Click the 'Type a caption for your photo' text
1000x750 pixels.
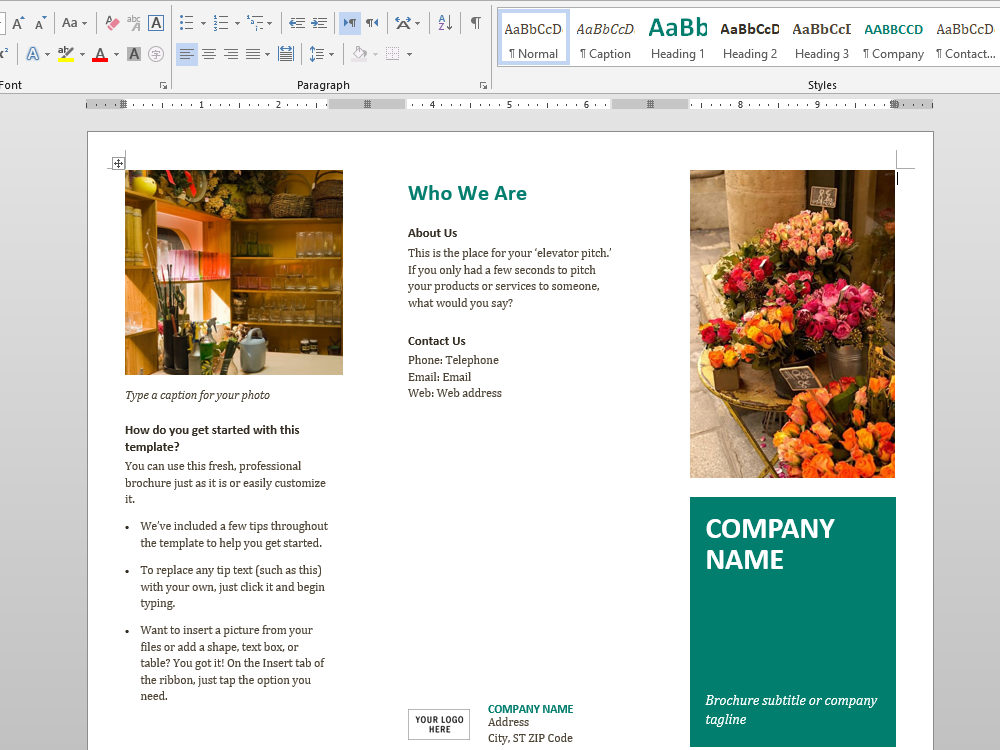197,395
